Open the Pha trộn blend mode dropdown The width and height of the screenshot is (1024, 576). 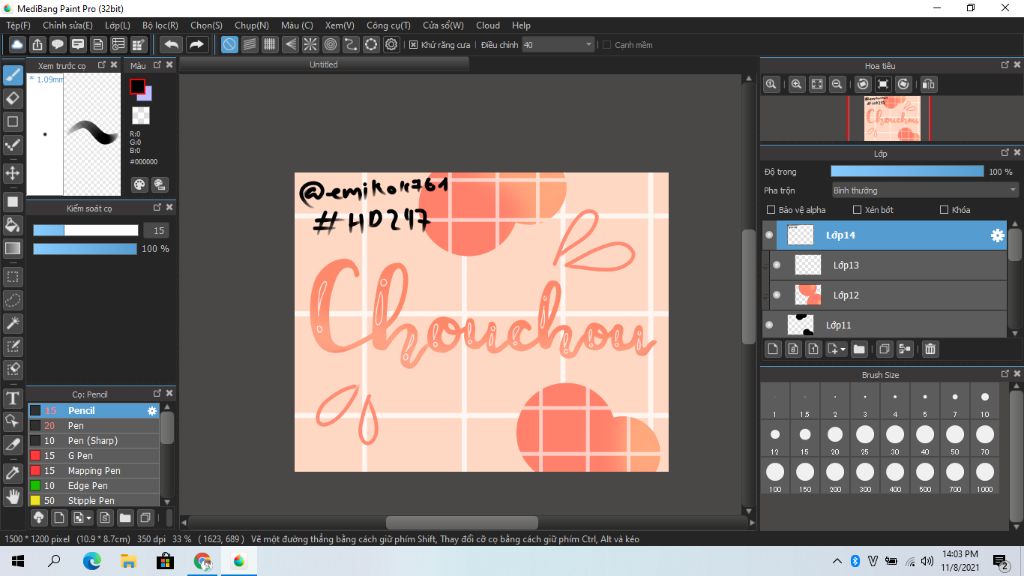click(924, 191)
